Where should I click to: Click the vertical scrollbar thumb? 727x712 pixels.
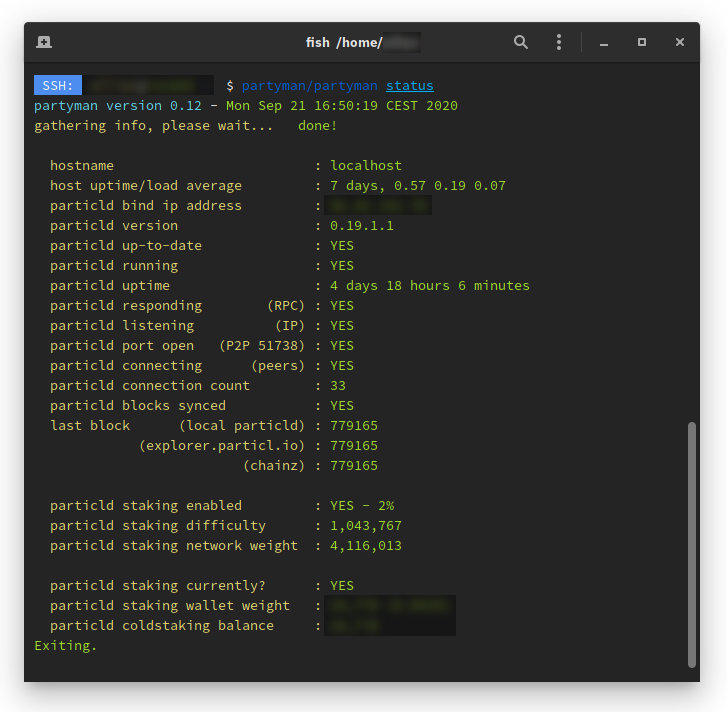[x=691, y=543]
